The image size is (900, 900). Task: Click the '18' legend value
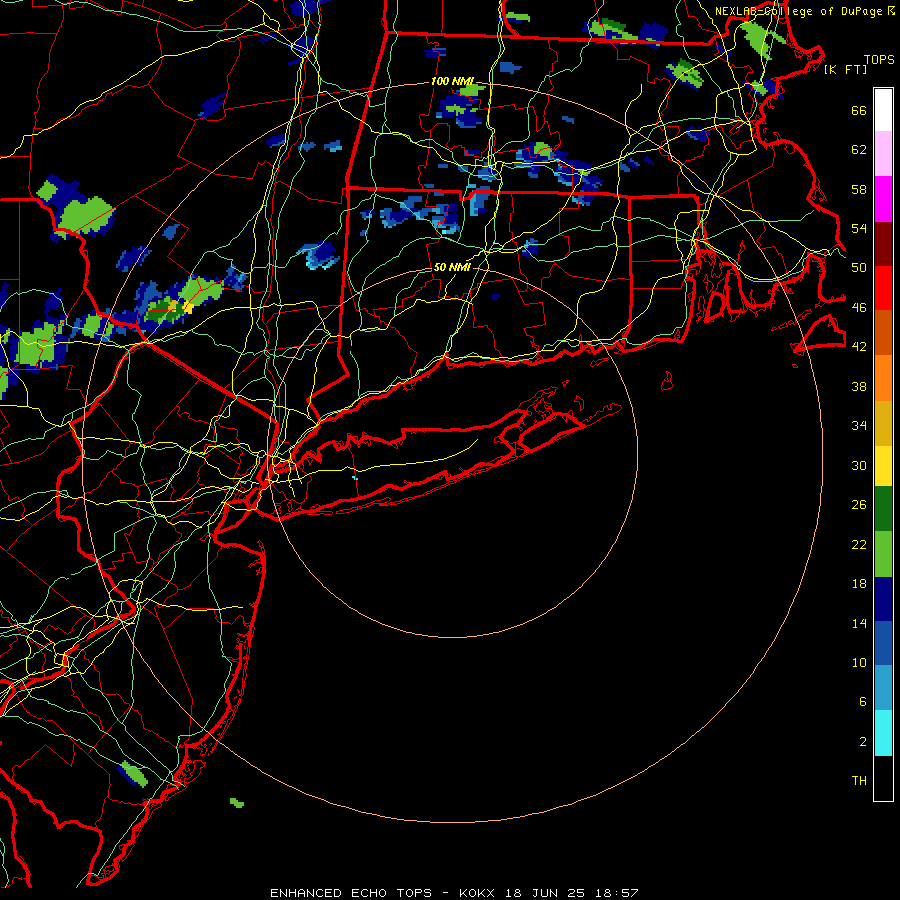(x=859, y=584)
